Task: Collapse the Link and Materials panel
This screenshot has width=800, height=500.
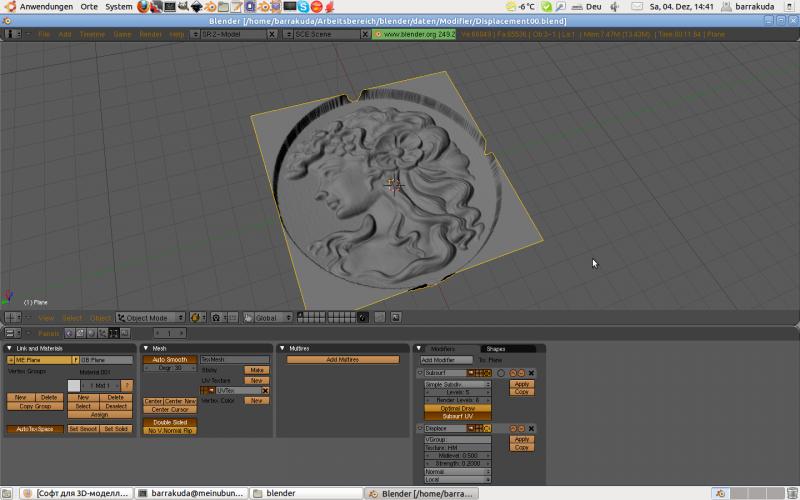Action: point(9,348)
